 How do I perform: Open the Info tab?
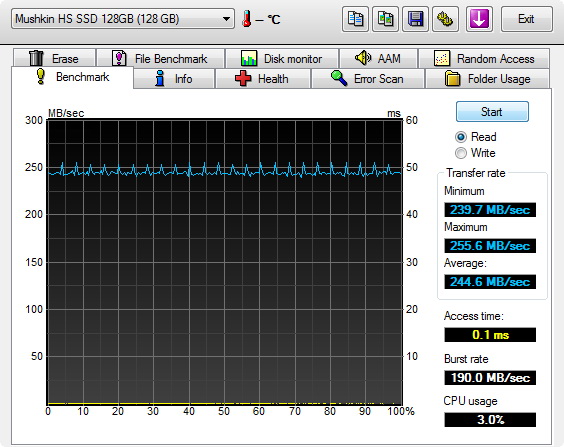pos(174,79)
